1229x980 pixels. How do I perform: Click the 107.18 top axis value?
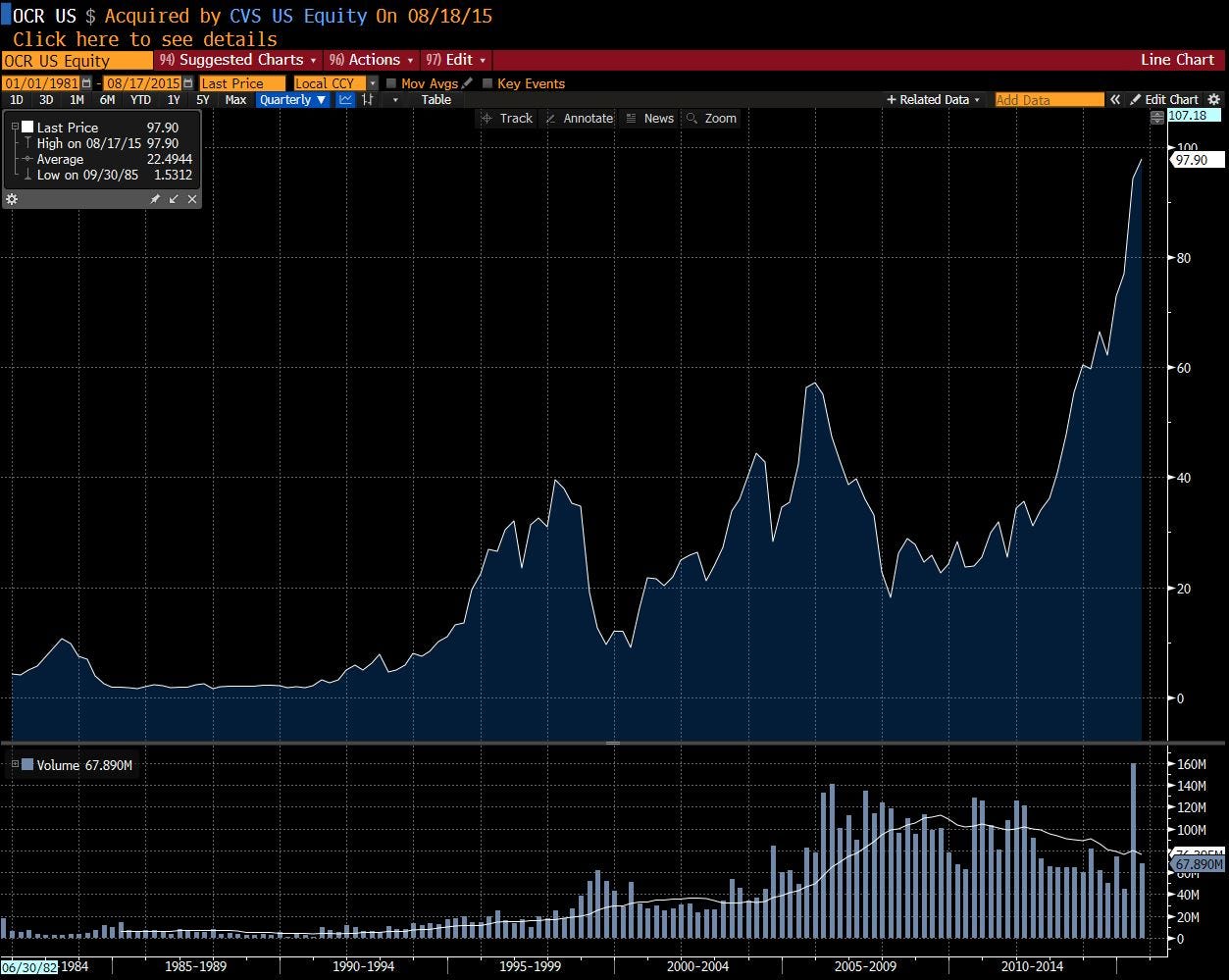click(1192, 116)
